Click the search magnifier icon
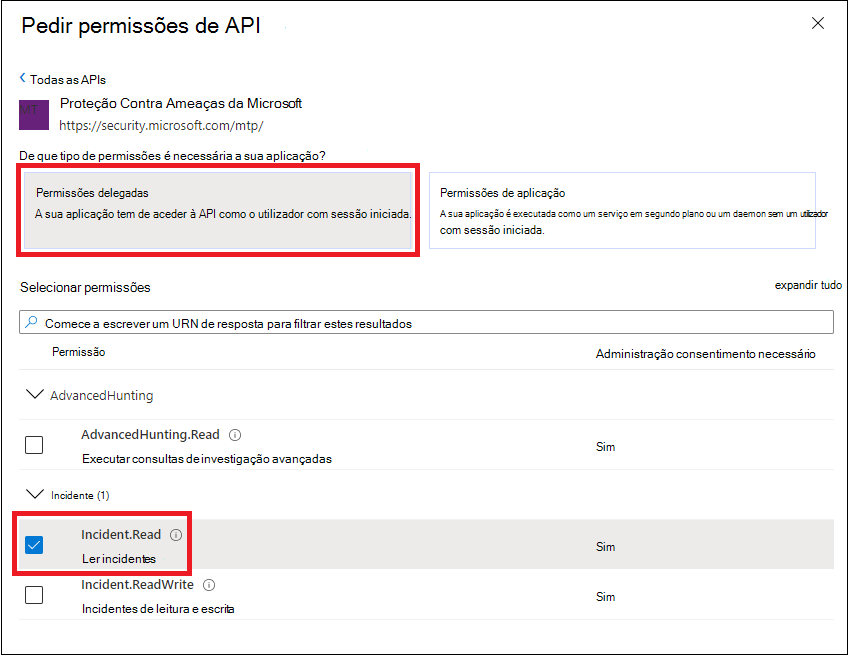This screenshot has height=655, width=848. click(31, 322)
